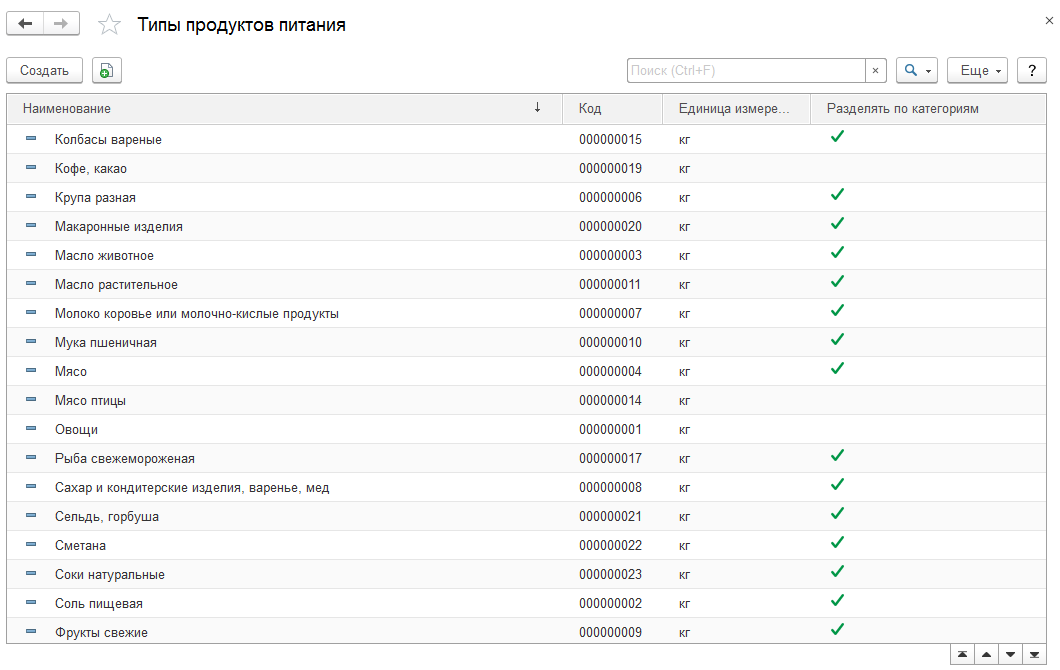The image size is (1060, 670).
Task: Open help with question mark button
Action: [1032, 70]
